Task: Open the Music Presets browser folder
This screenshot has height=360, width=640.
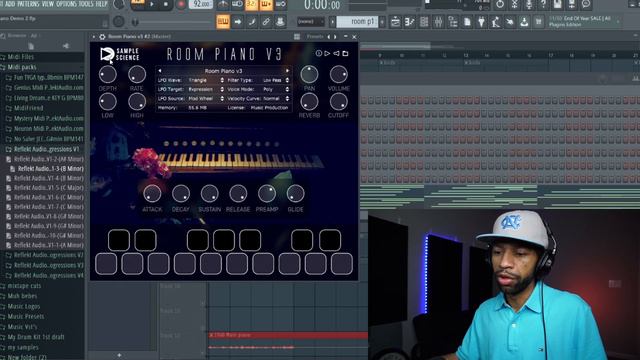Action: 26,317
